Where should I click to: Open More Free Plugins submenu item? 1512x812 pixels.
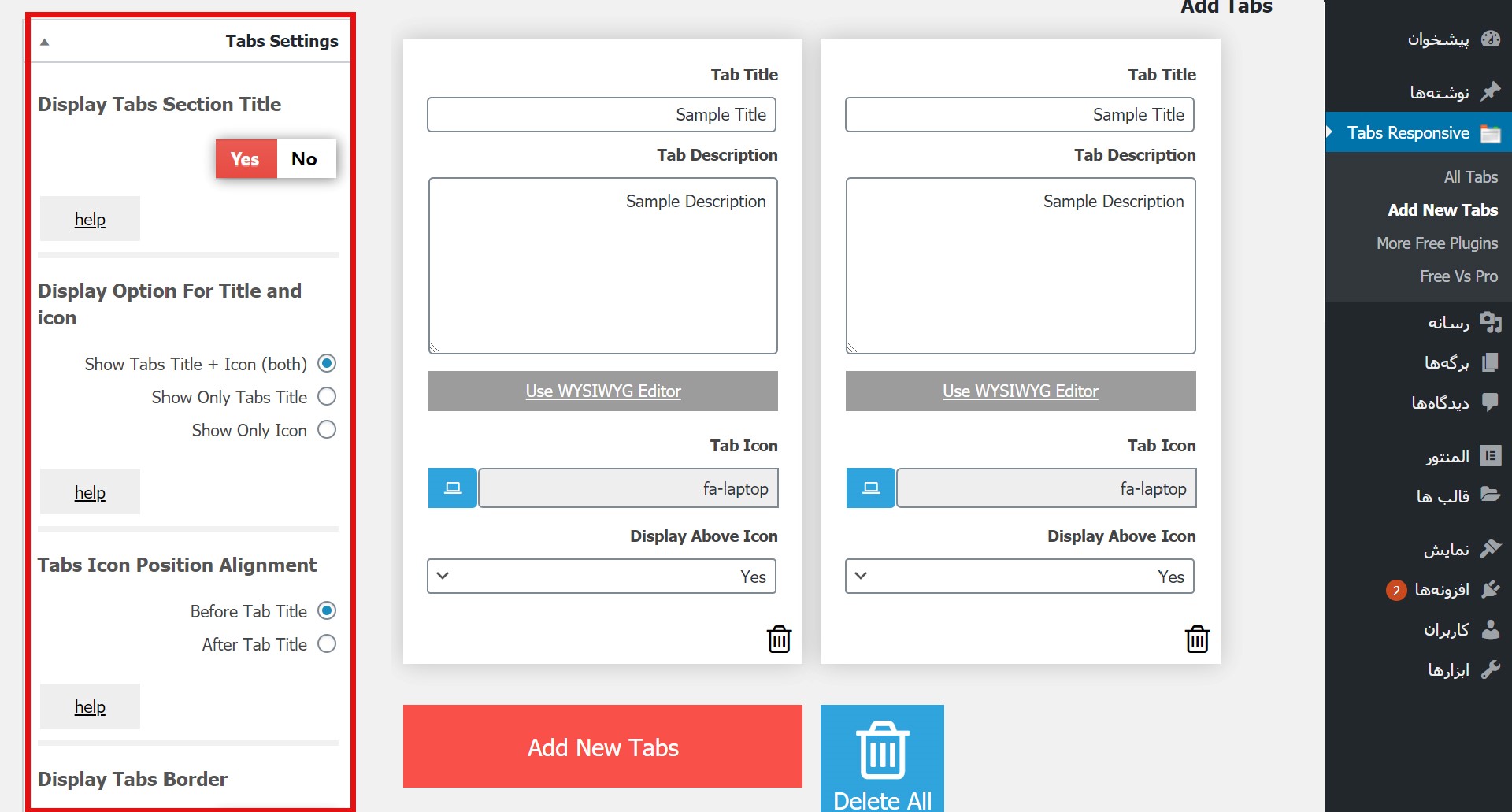coord(1437,243)
